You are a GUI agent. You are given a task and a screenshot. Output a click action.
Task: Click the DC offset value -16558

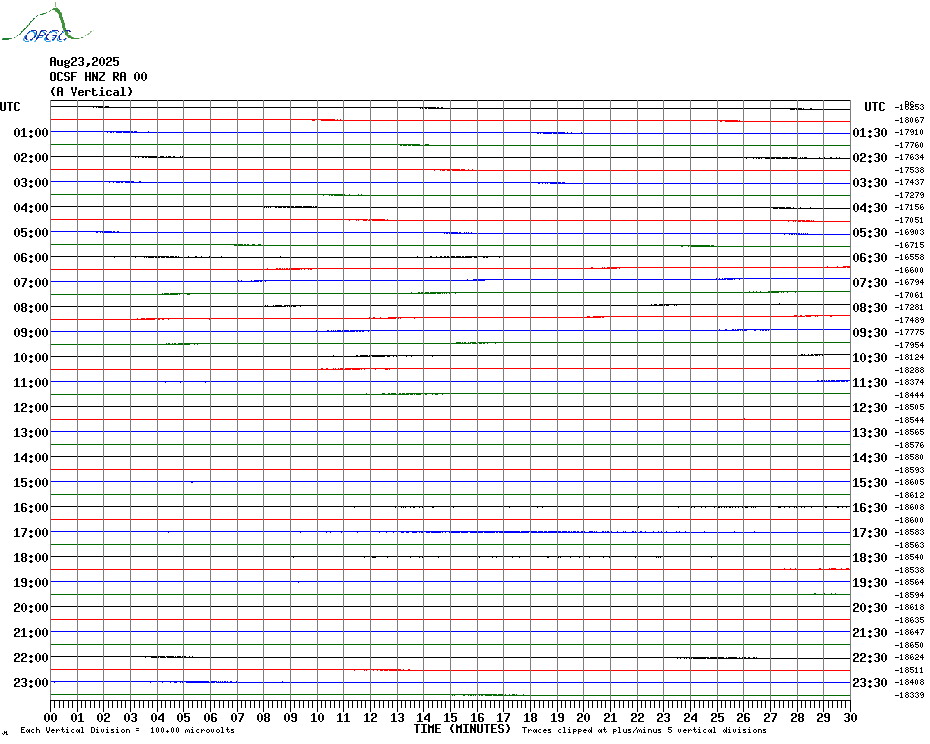[x=909, y=257]
